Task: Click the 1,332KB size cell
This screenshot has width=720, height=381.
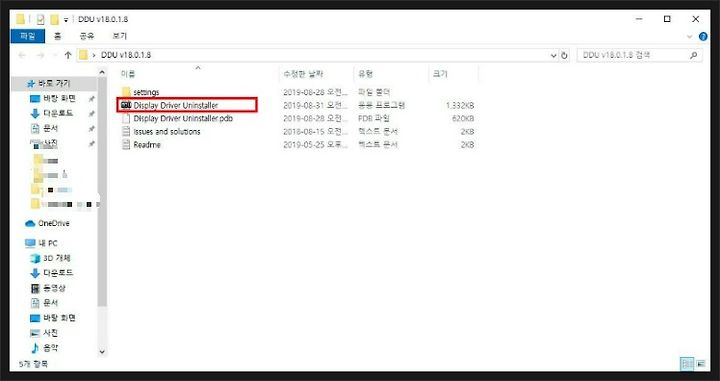Action: pyautogui.click(x=460, y=106)
